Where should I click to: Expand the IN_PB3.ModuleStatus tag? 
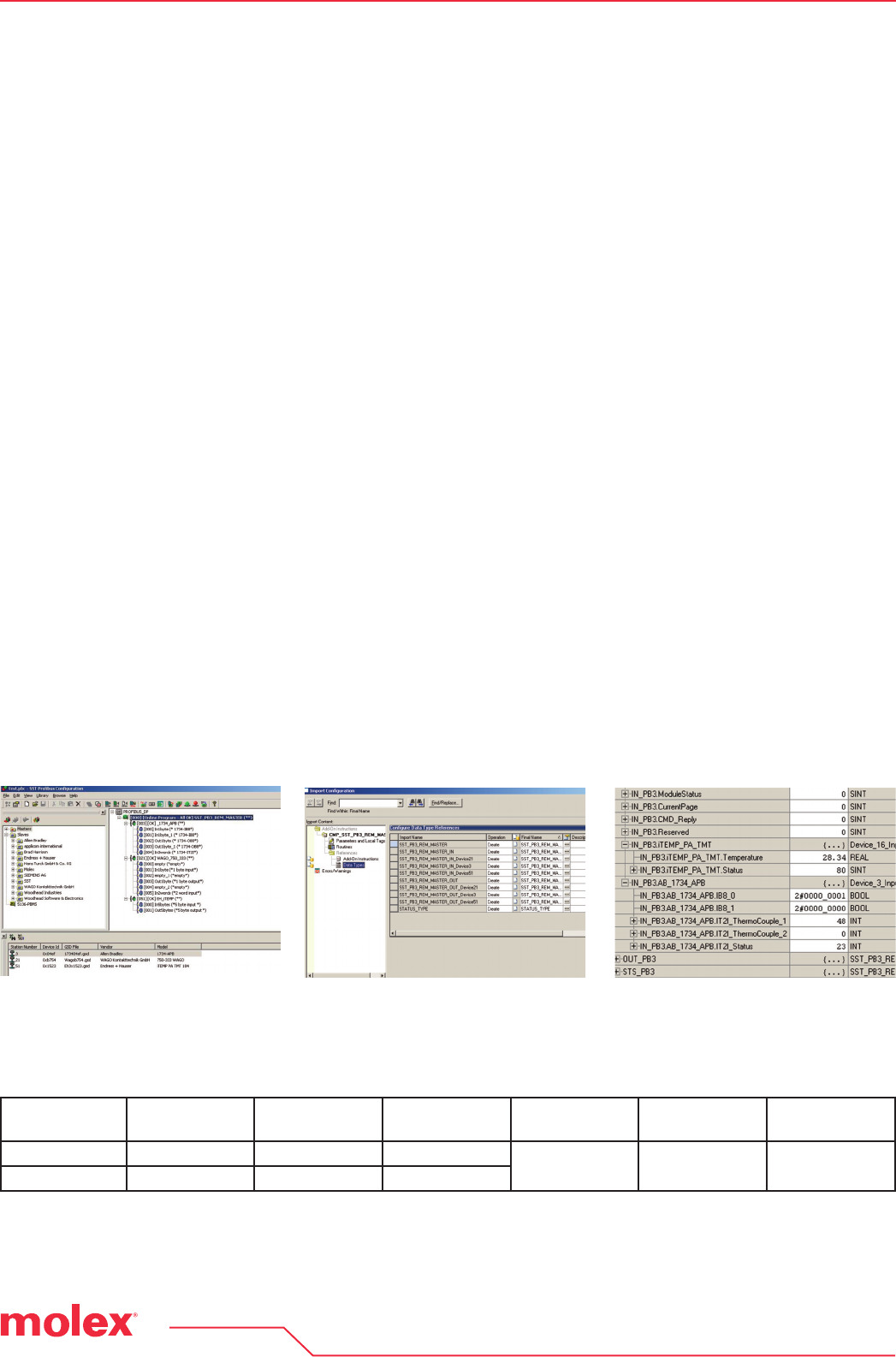tap(625, 795)
